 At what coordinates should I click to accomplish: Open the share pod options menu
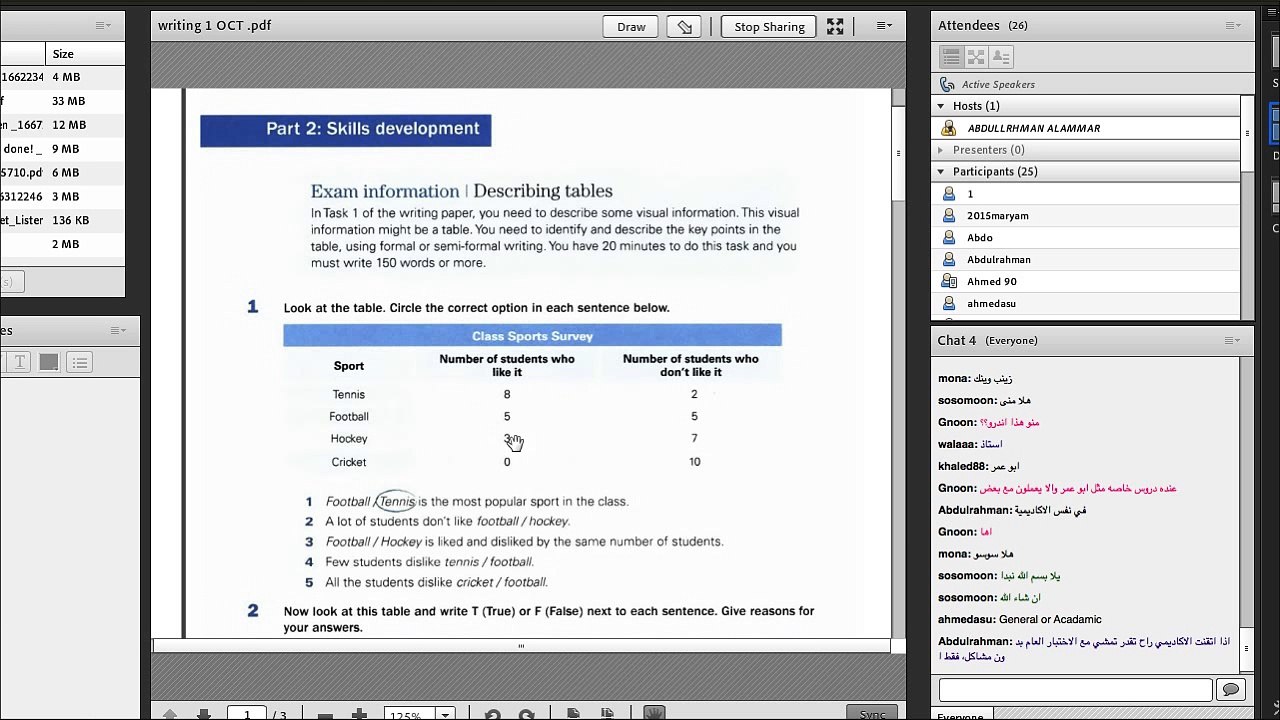coord(884,26)
